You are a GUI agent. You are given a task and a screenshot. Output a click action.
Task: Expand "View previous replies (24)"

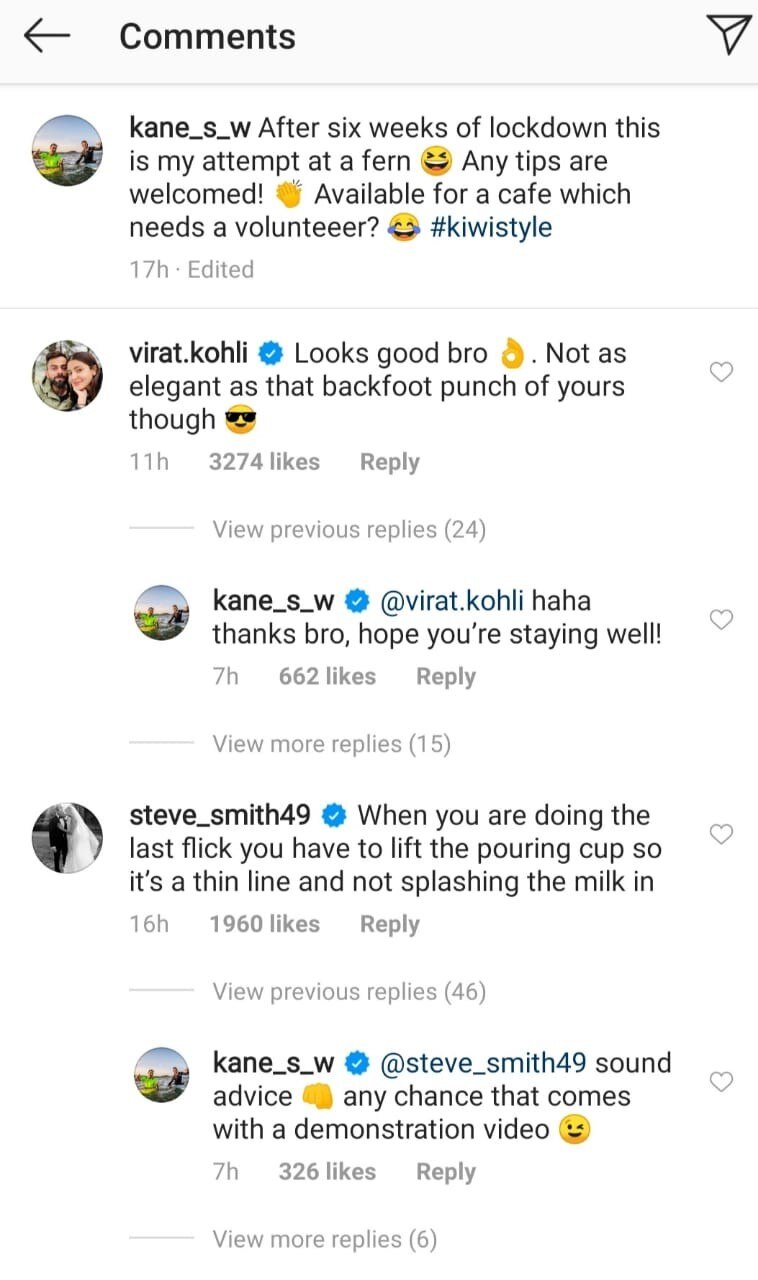coord(348,530)
